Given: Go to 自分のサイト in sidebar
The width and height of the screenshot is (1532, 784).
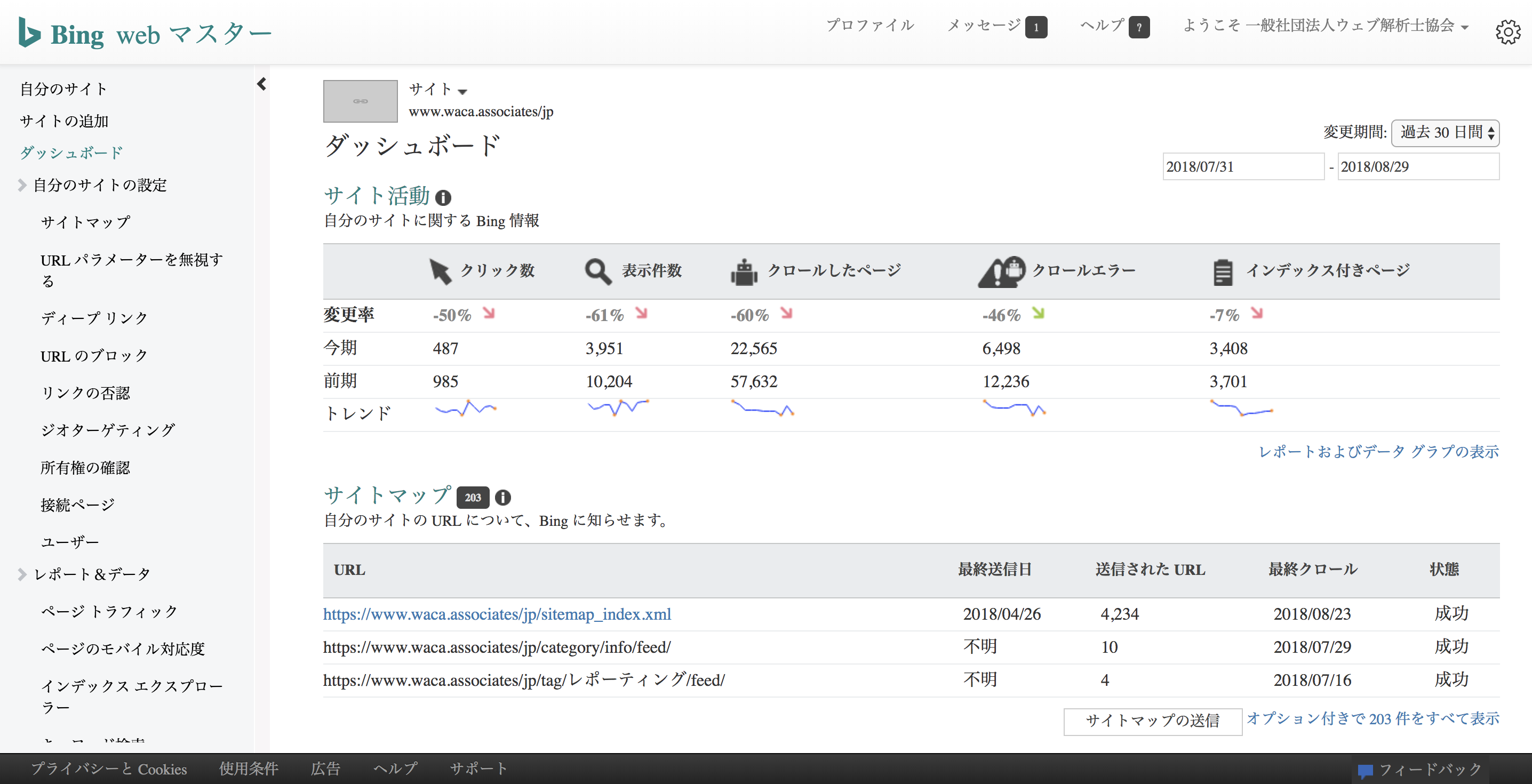Looking at the screenshot, I should pyautogui.click(x=63, y=89).
